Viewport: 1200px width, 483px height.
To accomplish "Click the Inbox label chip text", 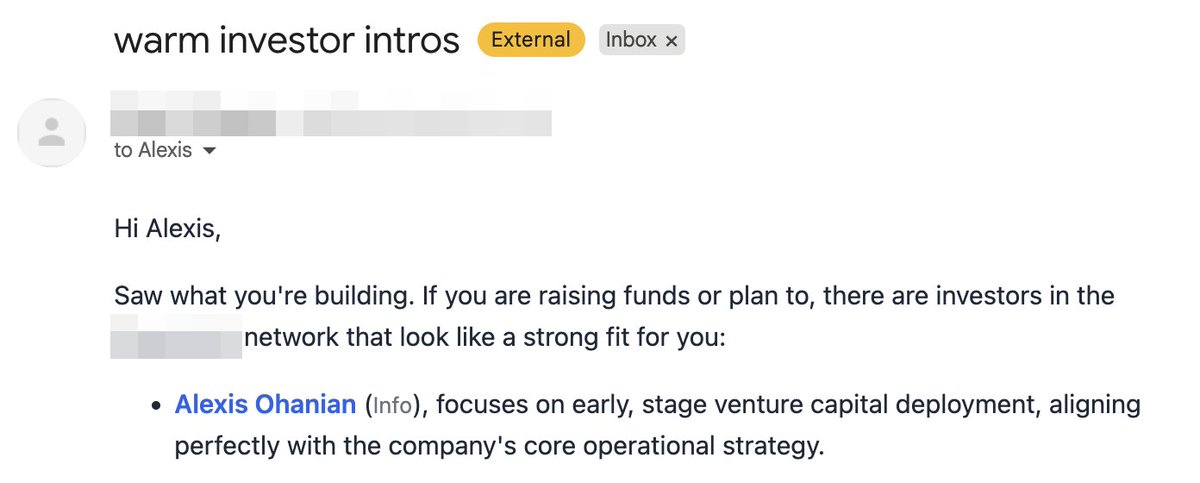I will (631, 40).
